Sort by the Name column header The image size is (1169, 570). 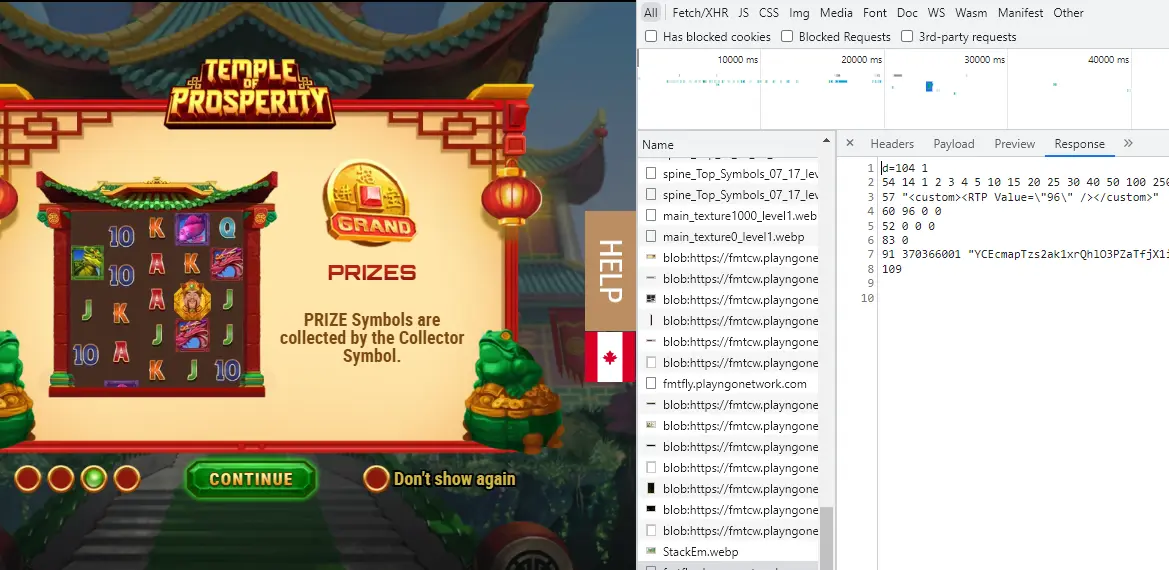tap(658, 145)
